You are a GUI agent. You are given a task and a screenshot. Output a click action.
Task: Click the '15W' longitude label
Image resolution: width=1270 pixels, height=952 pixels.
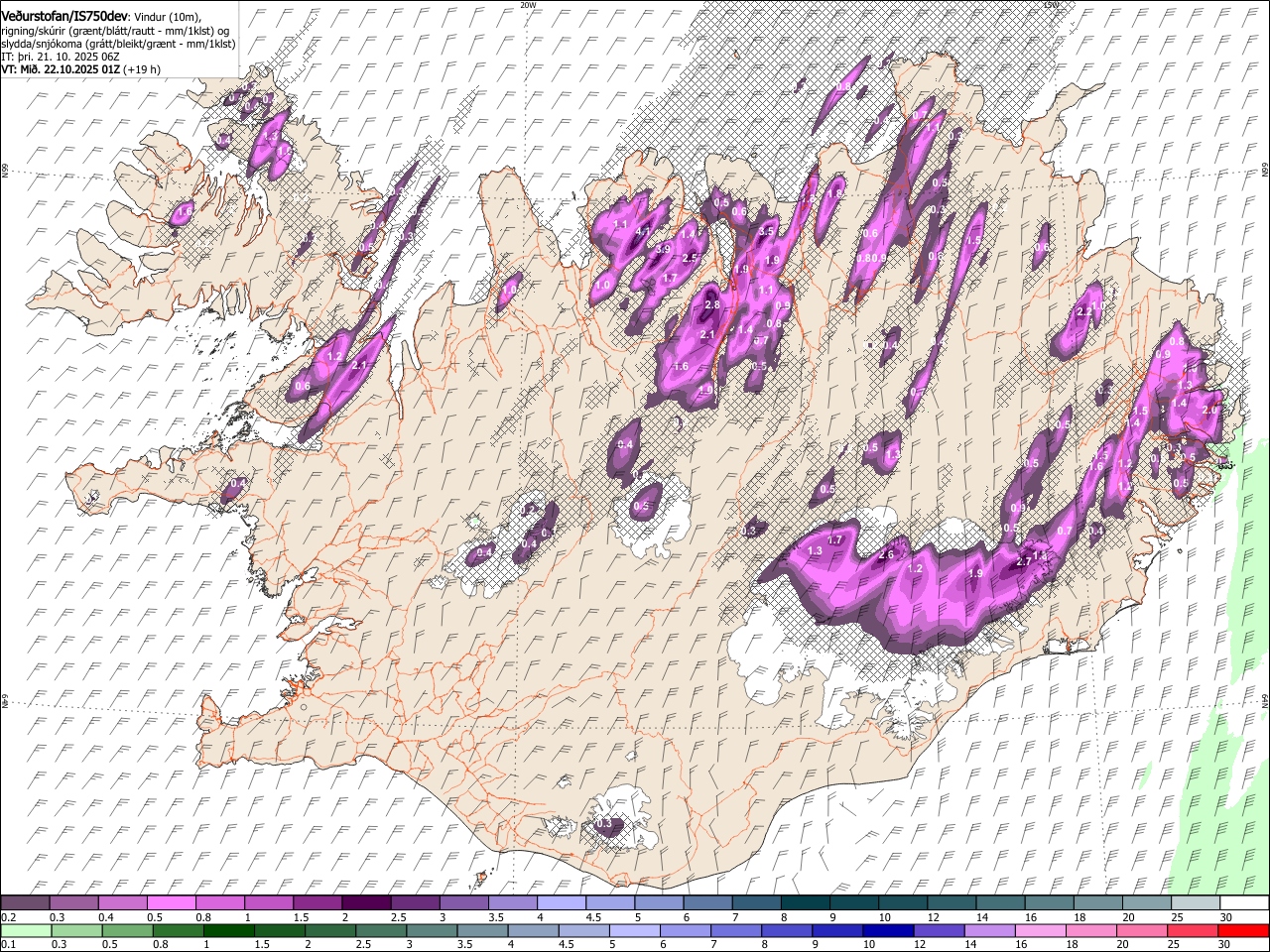pyautogui.click(x=1052, y=5)
